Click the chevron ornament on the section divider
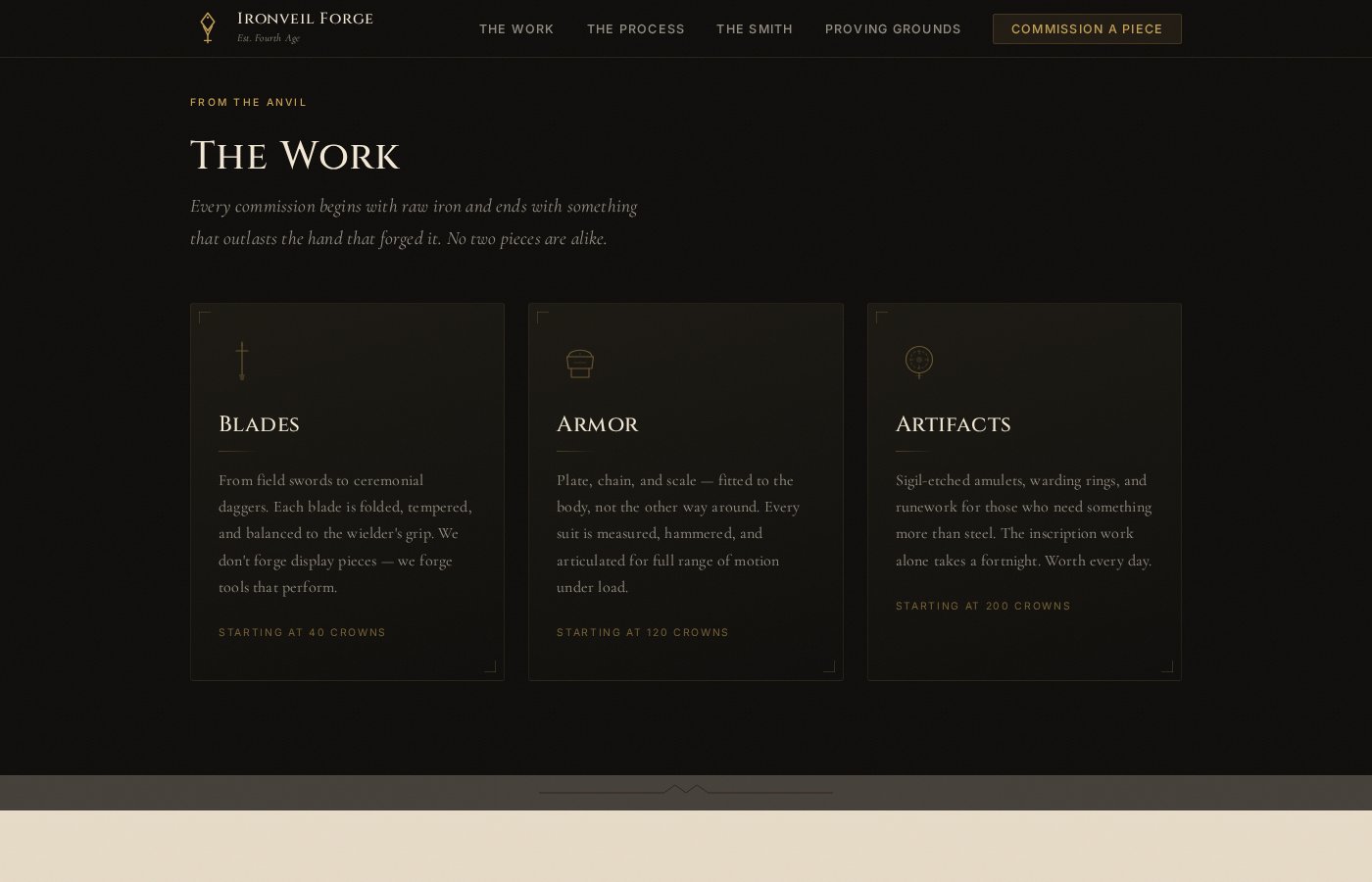 coord(685,790)
